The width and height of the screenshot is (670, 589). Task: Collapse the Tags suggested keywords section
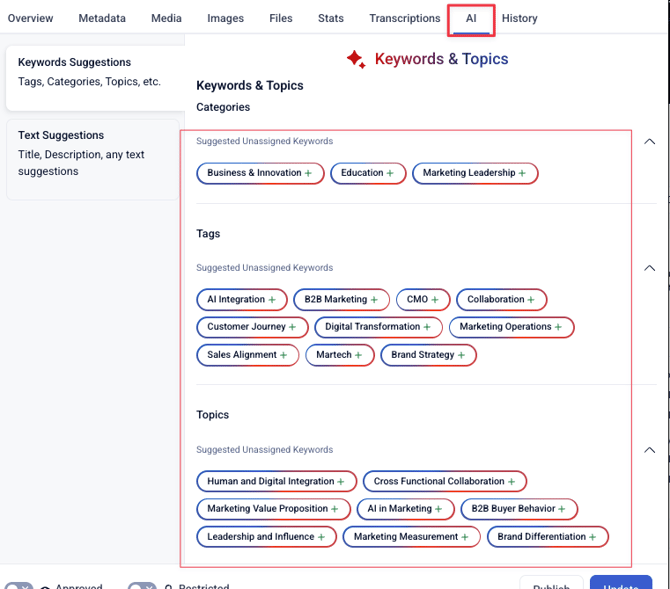[649, 268]
